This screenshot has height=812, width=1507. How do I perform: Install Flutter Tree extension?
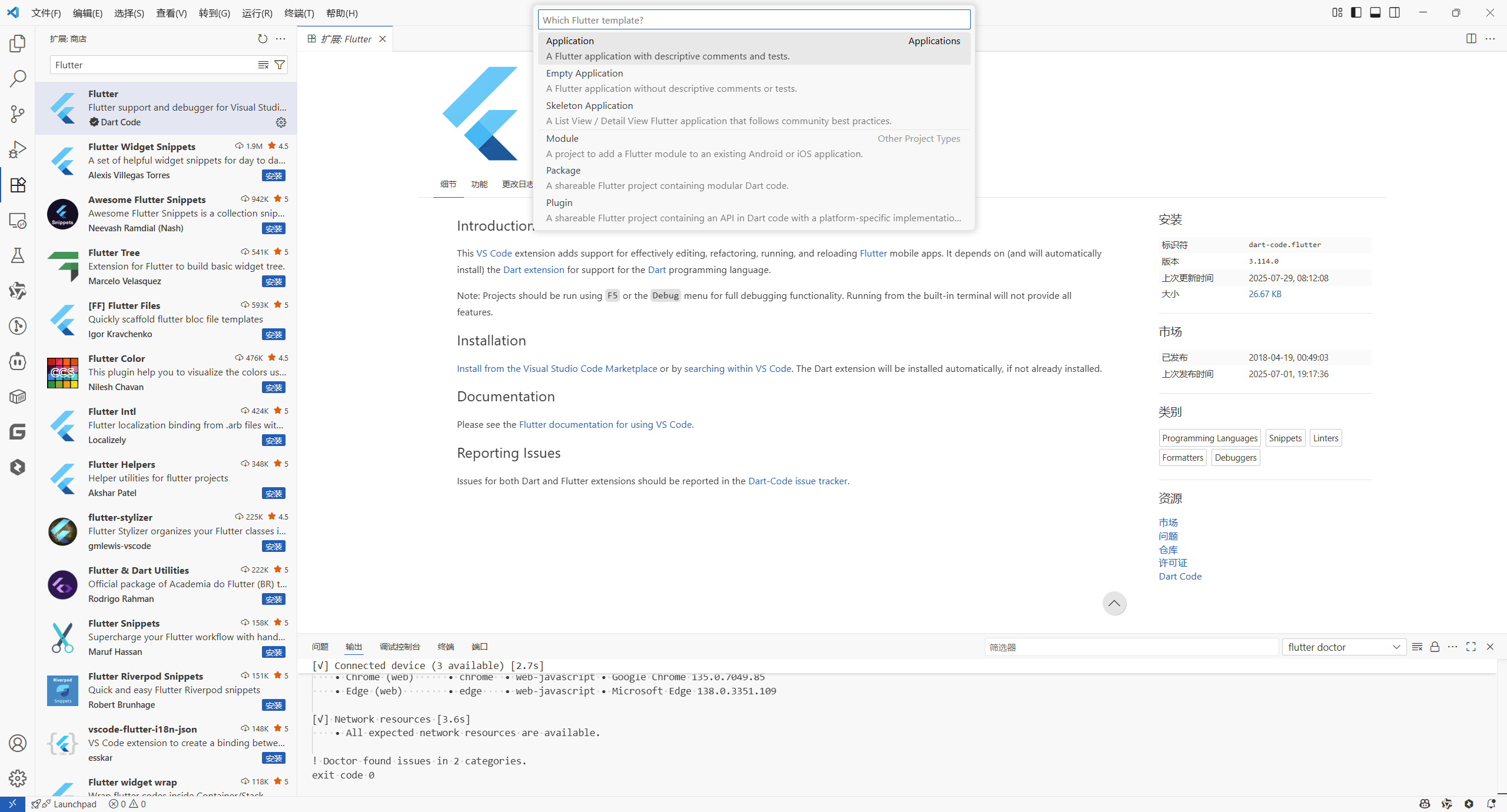pos(274,282)
